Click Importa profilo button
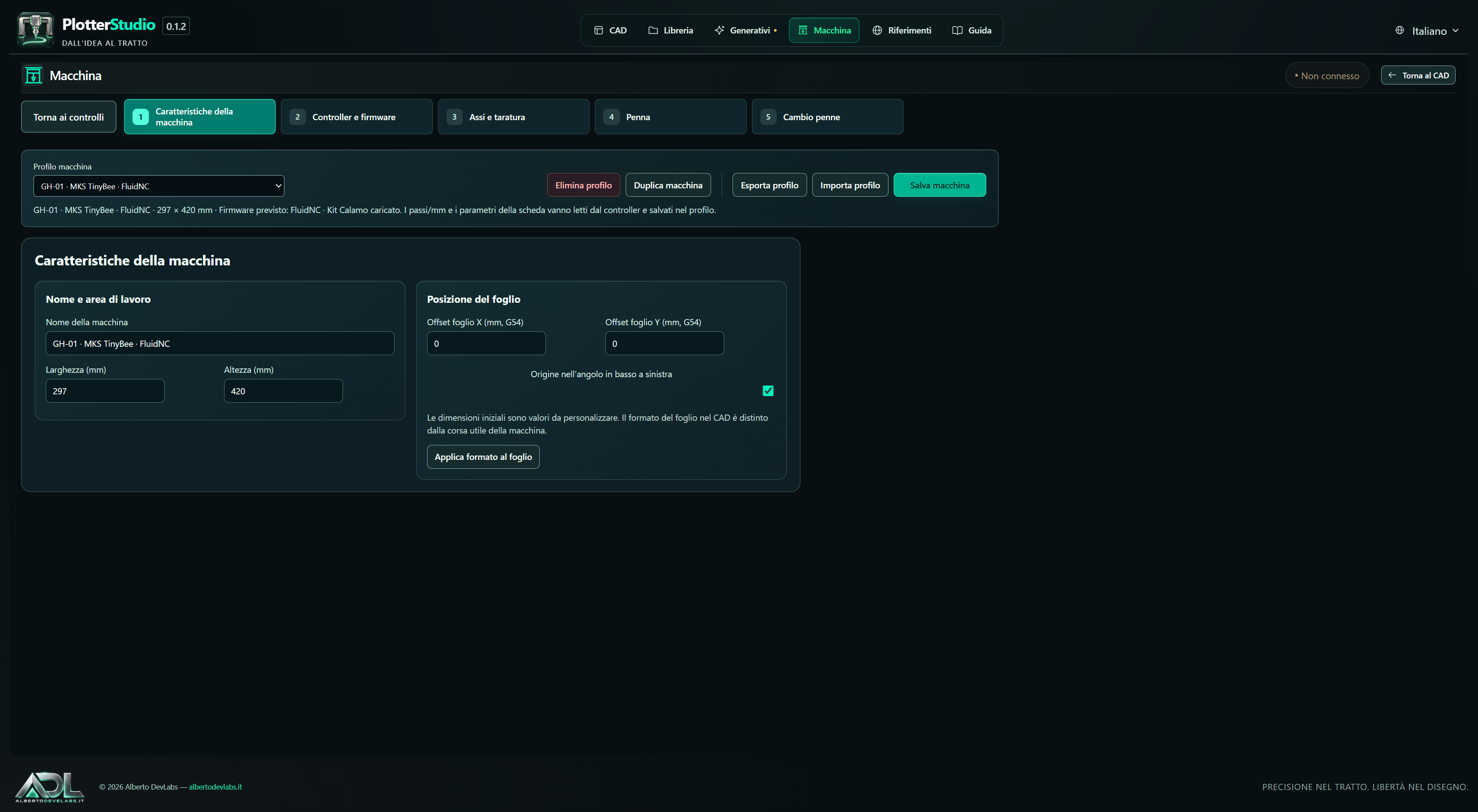The height and width of the screenshot is (812, 1478). point(850,185)
